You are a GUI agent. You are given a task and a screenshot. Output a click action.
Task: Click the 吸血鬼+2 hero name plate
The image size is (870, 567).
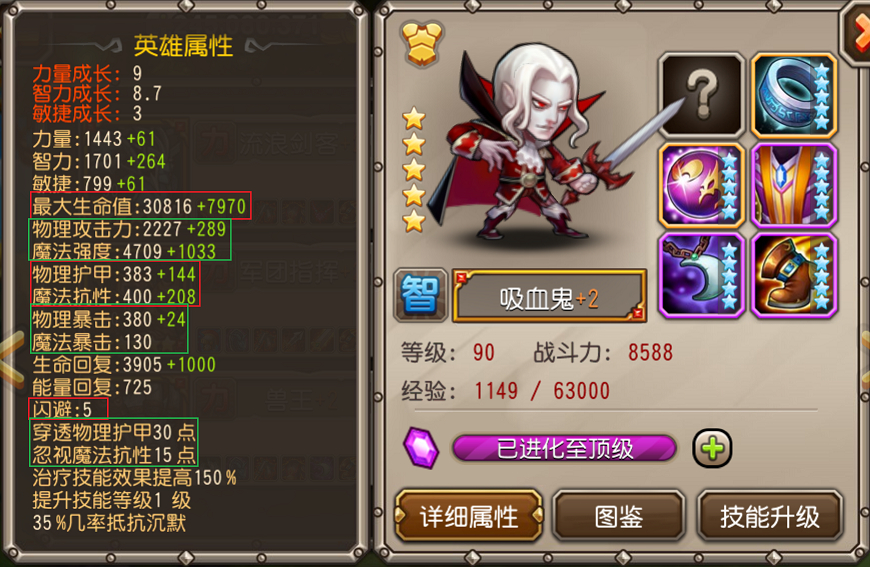pyautogui.click(x=549, y=296)
